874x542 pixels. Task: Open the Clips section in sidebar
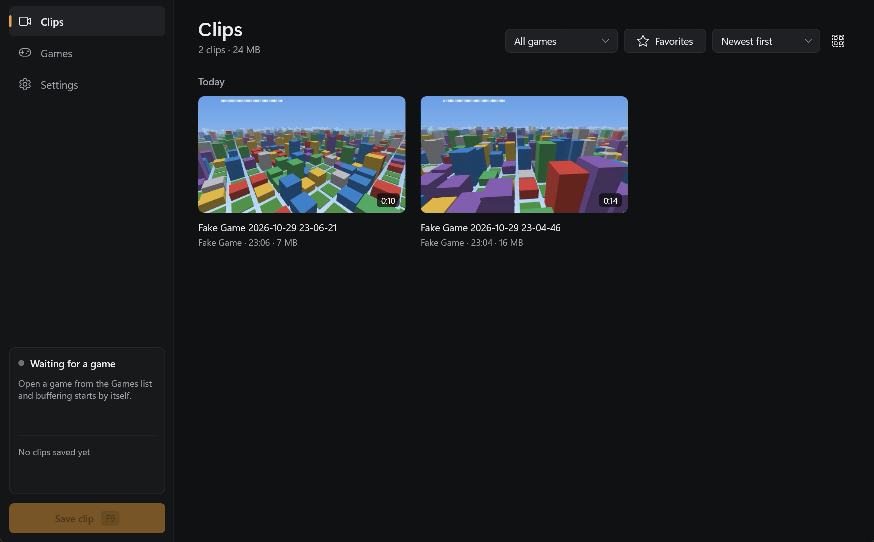87,22
